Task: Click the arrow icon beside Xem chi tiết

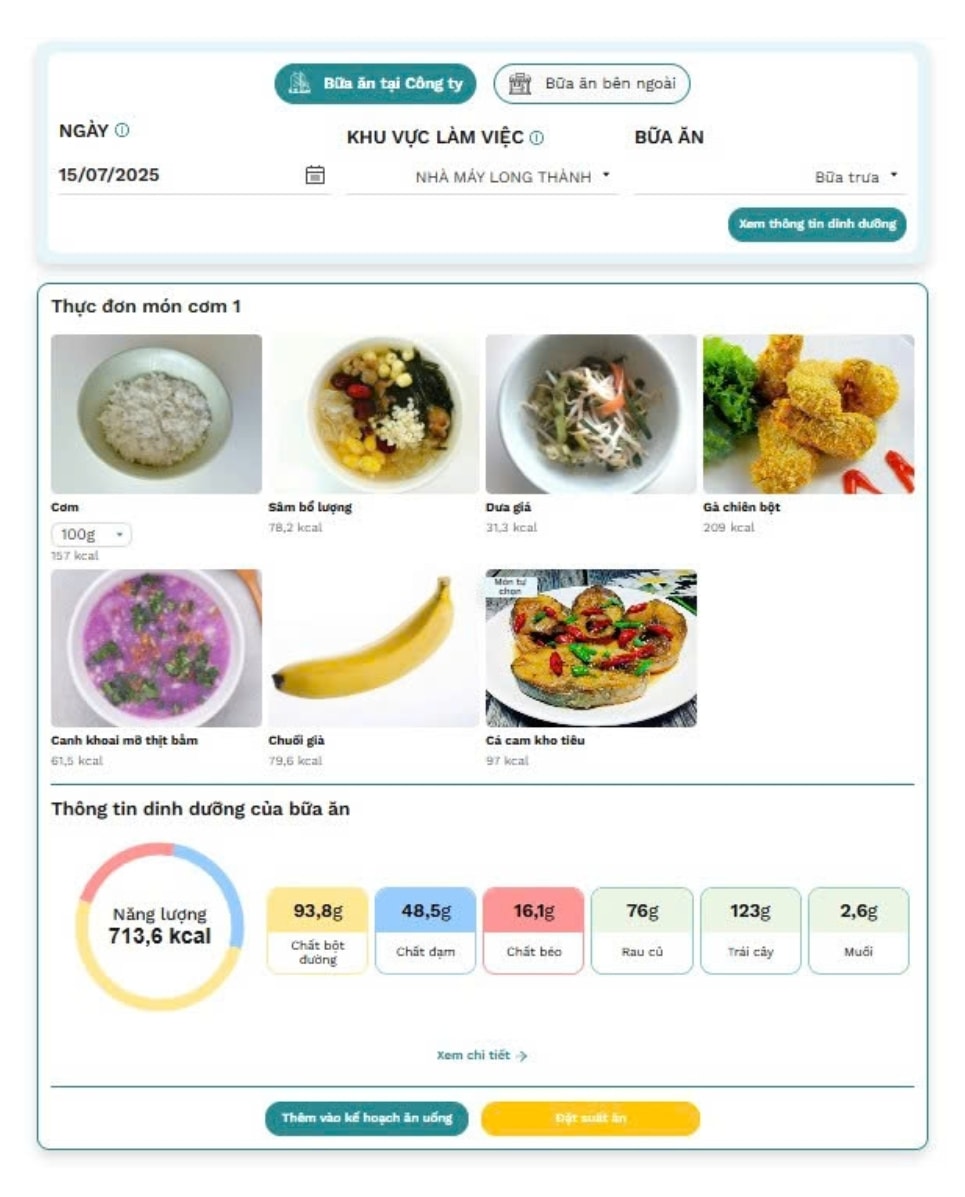Action: 522,1056
